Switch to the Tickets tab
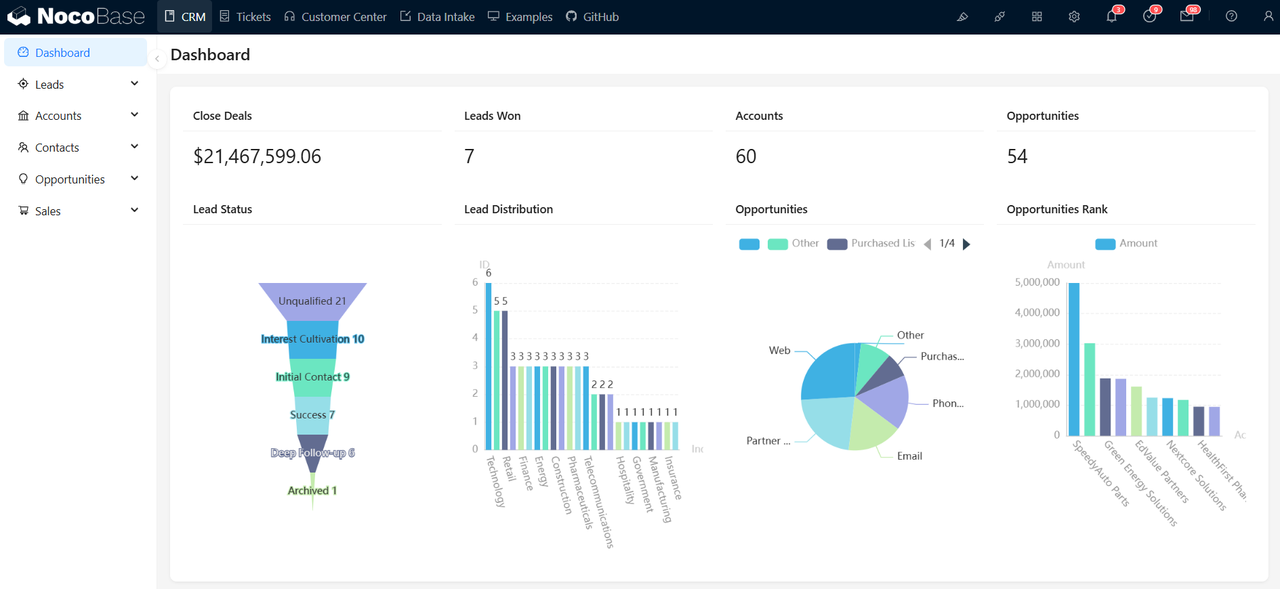 245,17
